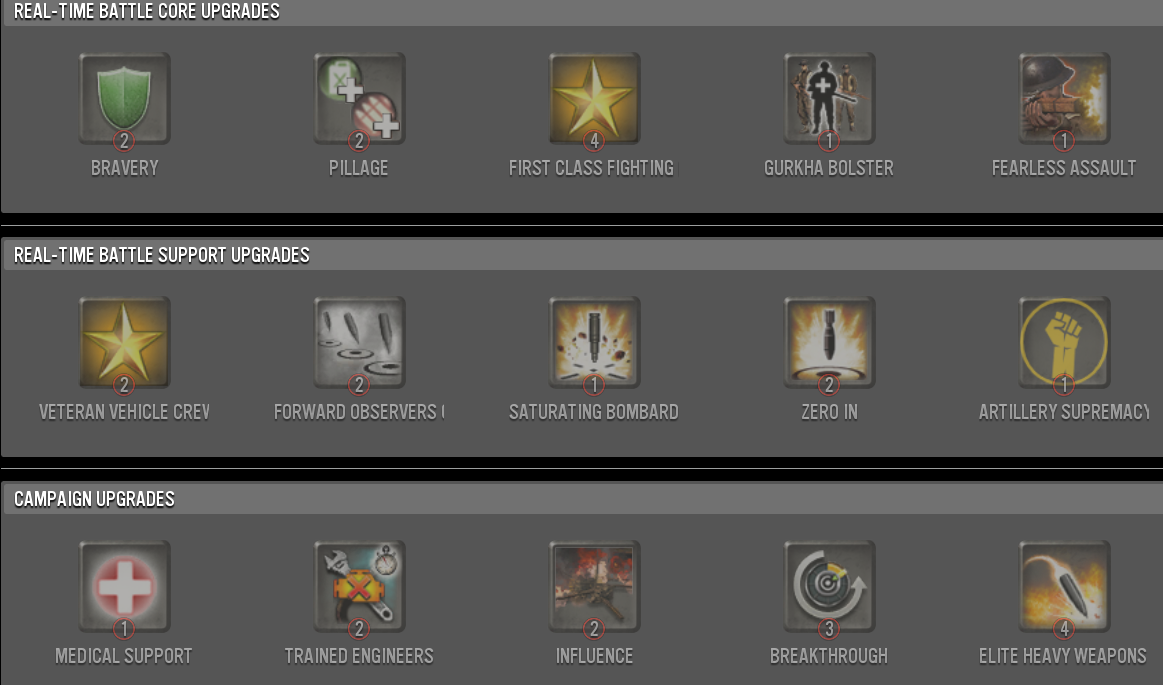The width and height of the screenshot is (1163, 685).
Task: Click the Pillage upgrade icon
Action: 359,99
